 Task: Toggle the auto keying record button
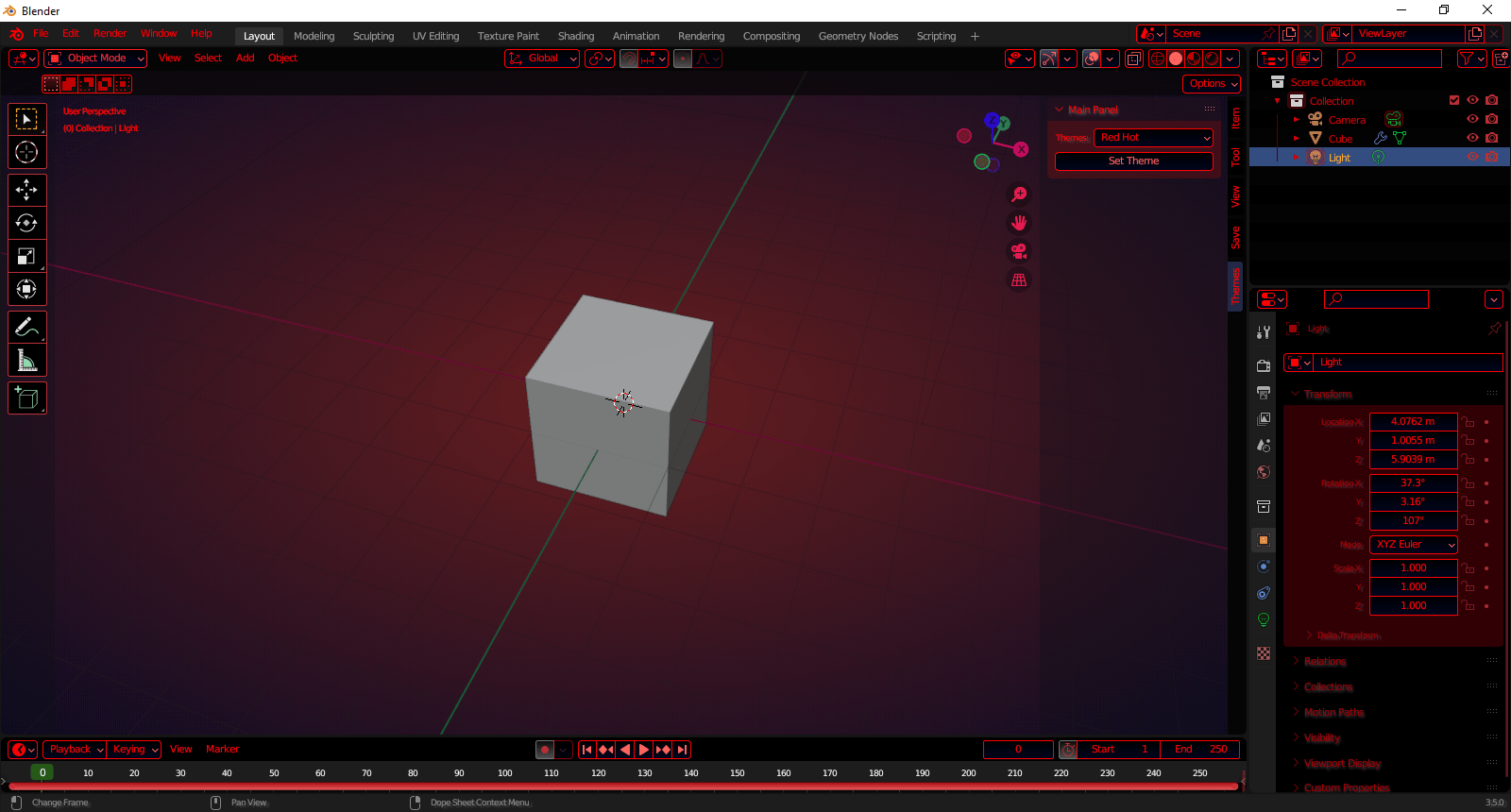pos(545,750)
